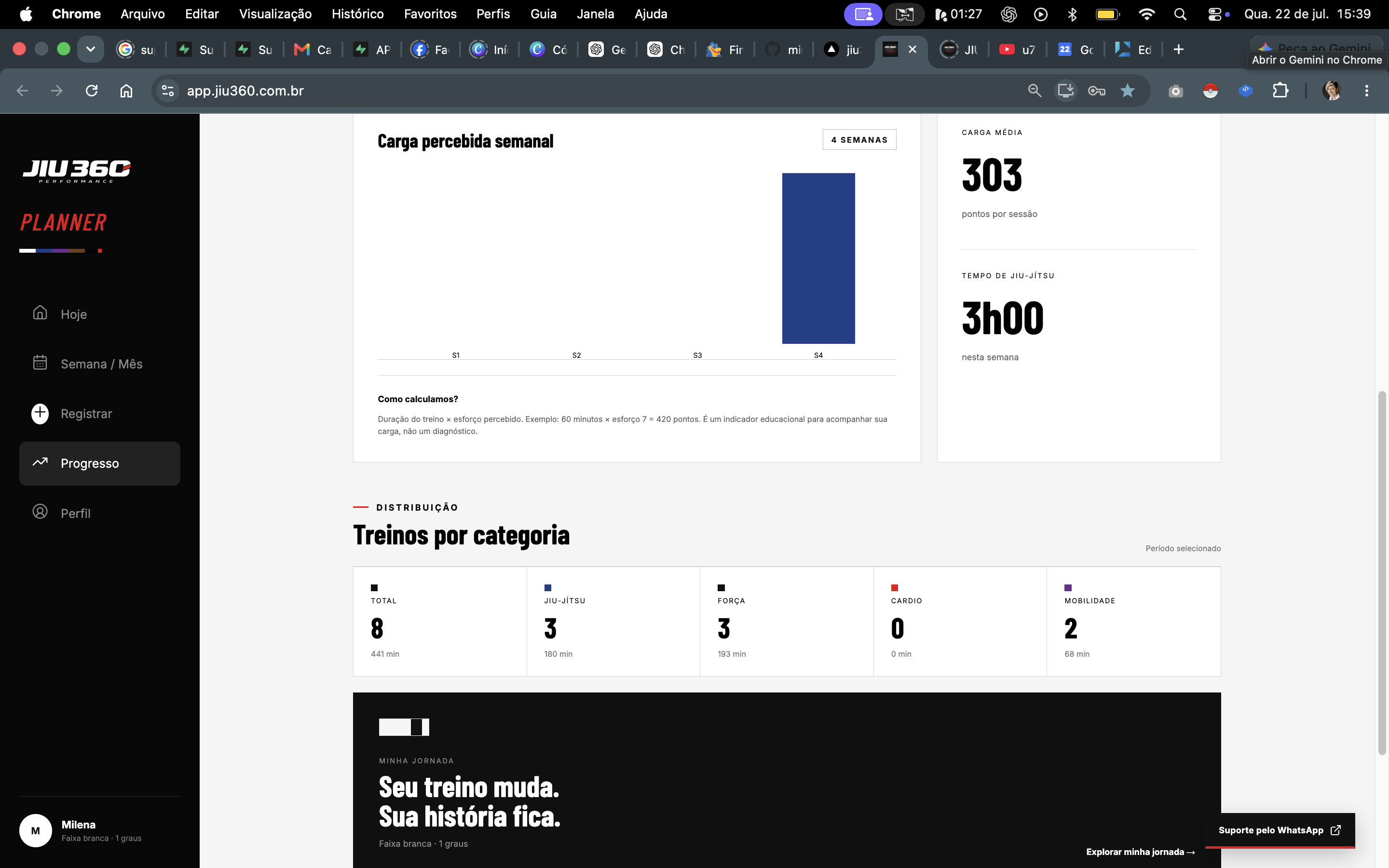Viewport: 1389px width, 868px height.
Task: Click the Pokeball extension icon
Action: coord(1211,91)
